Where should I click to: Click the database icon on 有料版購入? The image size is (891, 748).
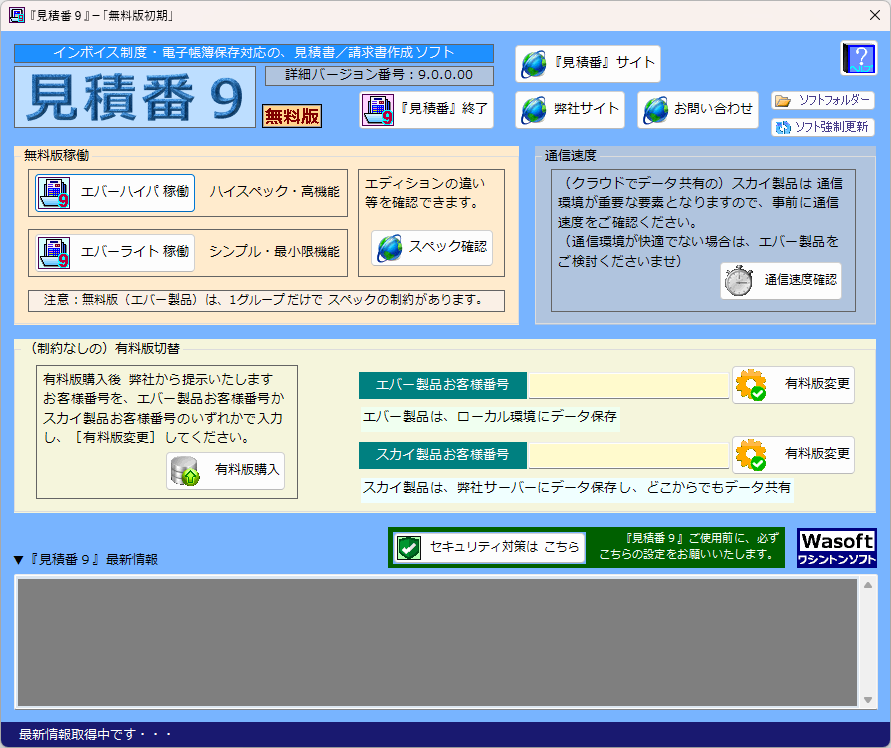coord(185,471)
